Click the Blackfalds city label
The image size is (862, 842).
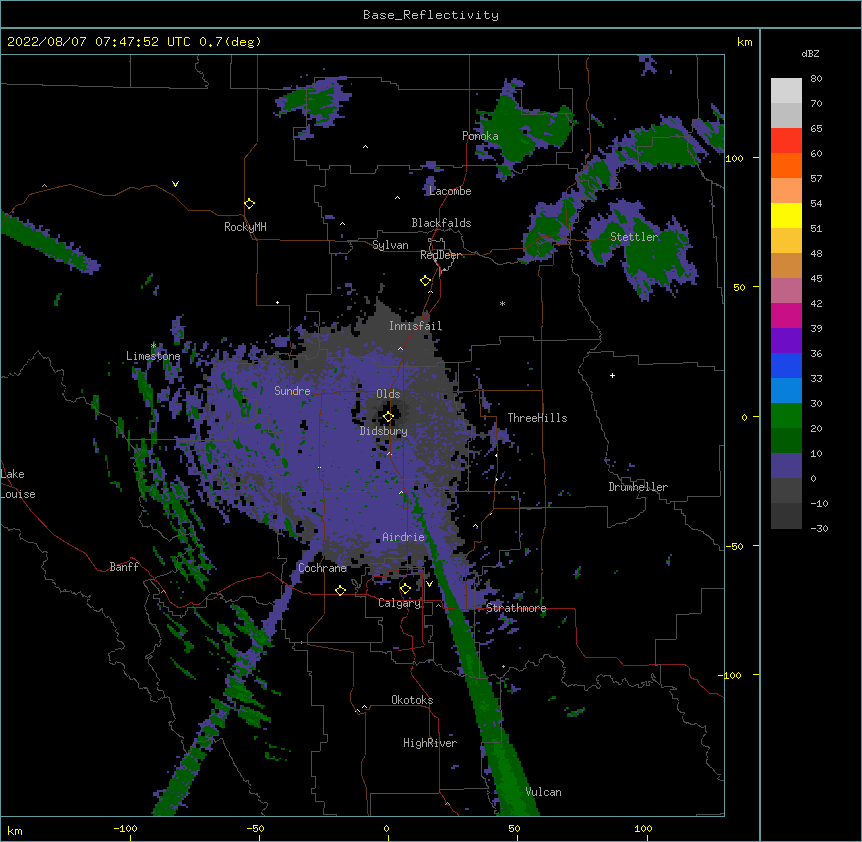click(x=441, y=223)
